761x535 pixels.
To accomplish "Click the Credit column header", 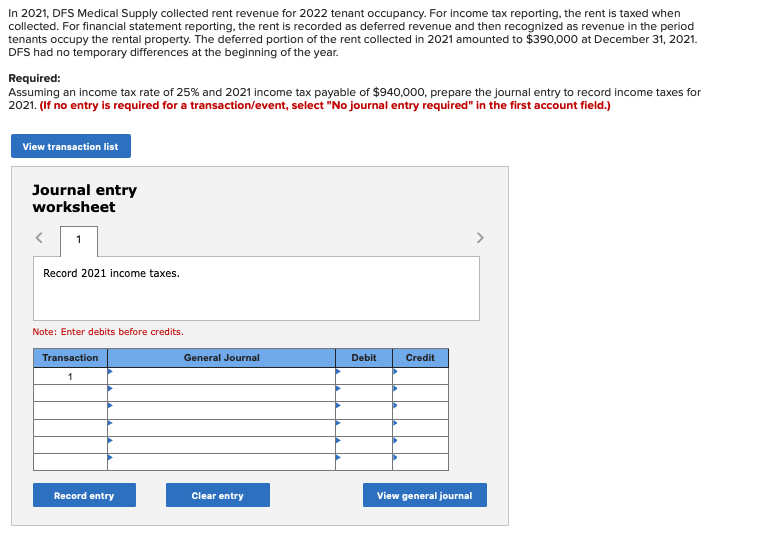I will click(x=420, y=358).
